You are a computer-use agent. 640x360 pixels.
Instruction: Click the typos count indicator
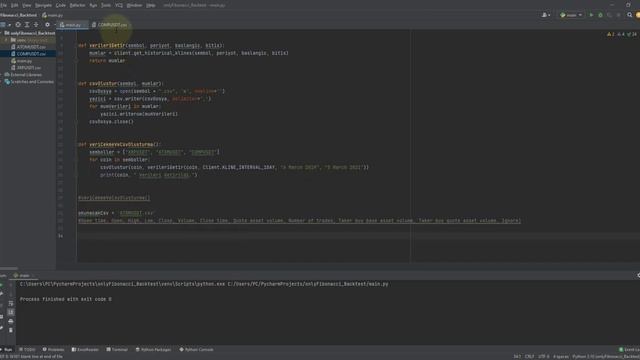[632, 34]
